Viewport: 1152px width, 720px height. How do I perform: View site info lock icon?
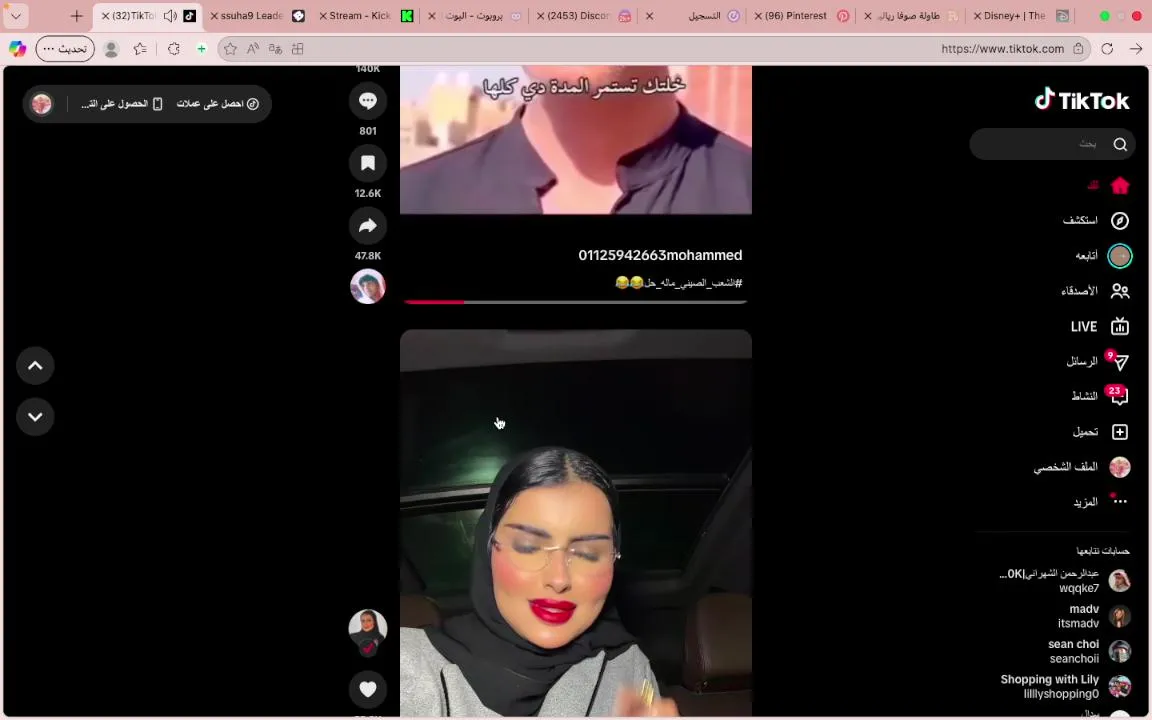point(1078,48)
